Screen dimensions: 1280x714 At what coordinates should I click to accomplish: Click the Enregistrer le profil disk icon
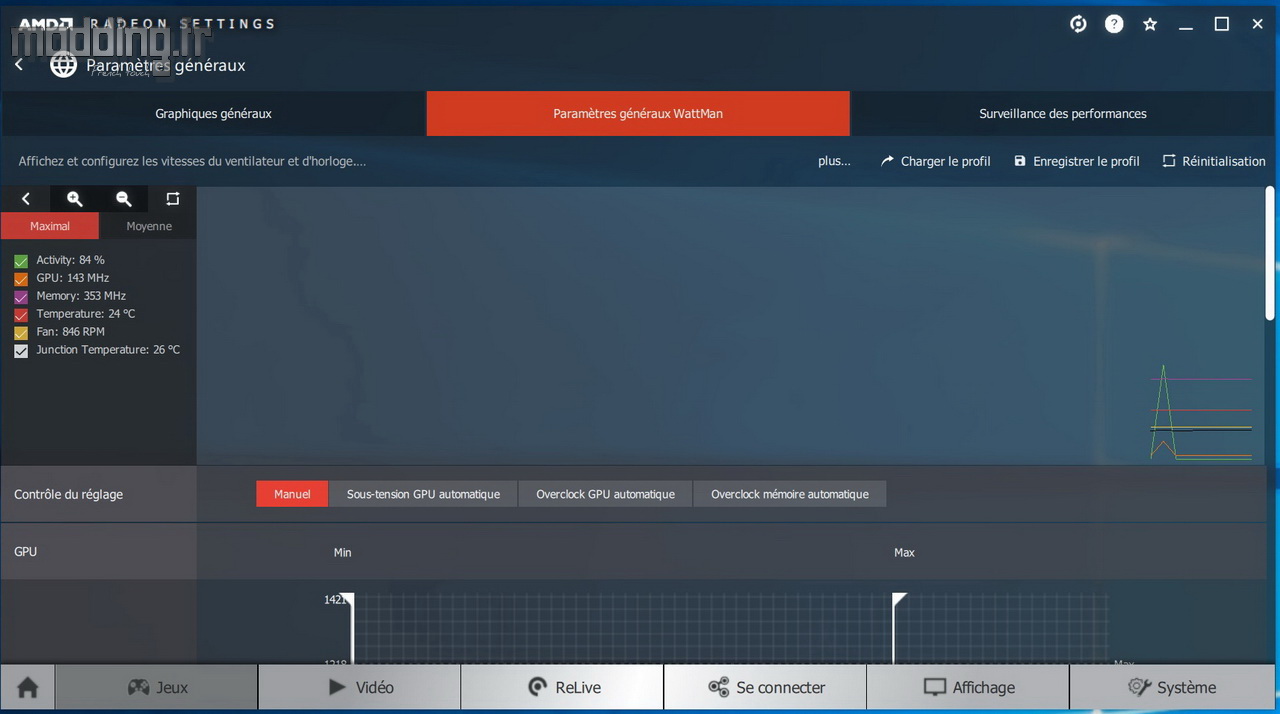(1020, 161)
